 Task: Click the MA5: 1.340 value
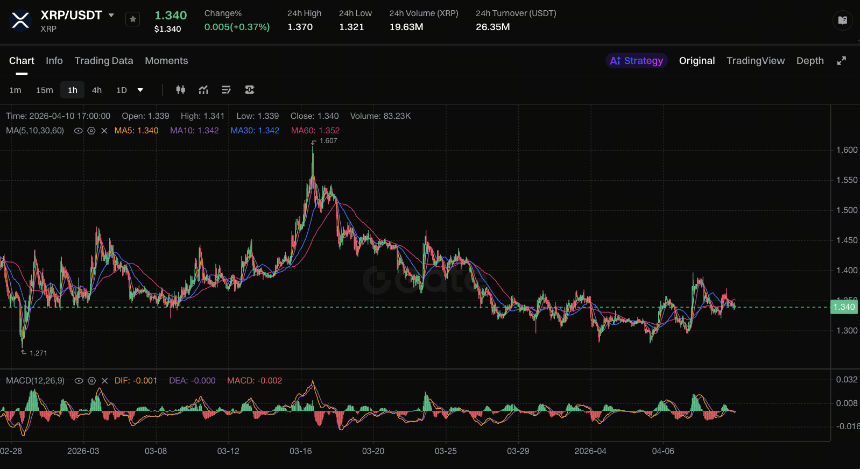(136, 131)
